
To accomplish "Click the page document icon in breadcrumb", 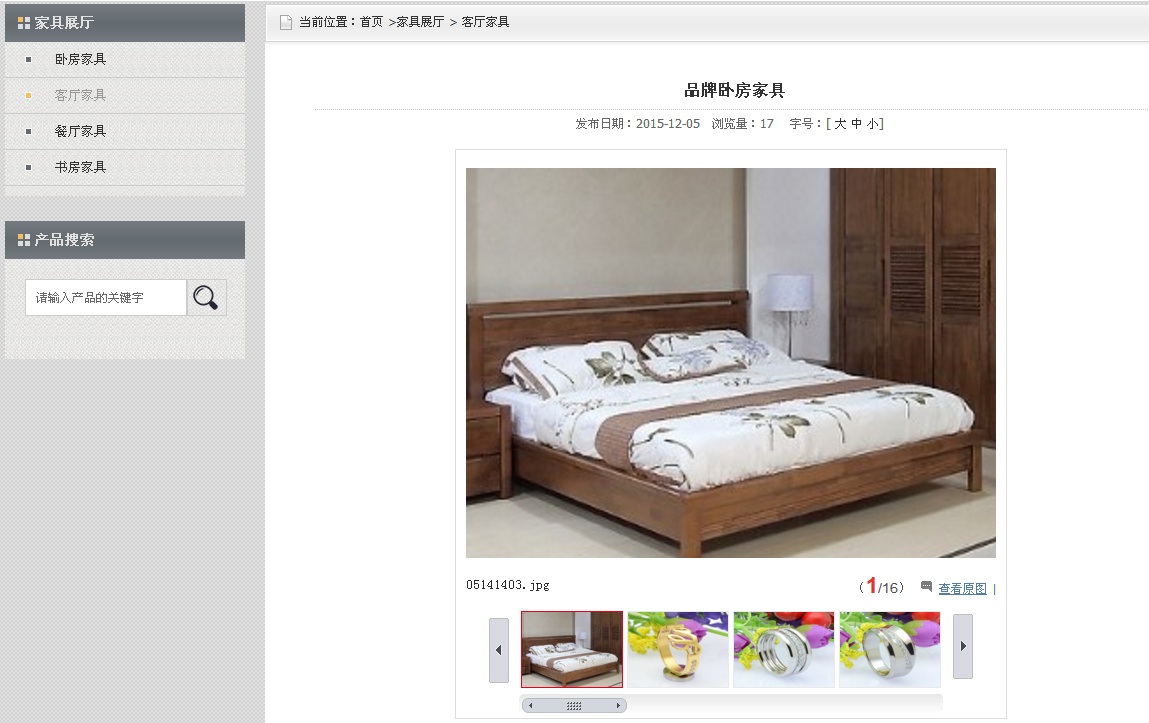I will 286,22.
